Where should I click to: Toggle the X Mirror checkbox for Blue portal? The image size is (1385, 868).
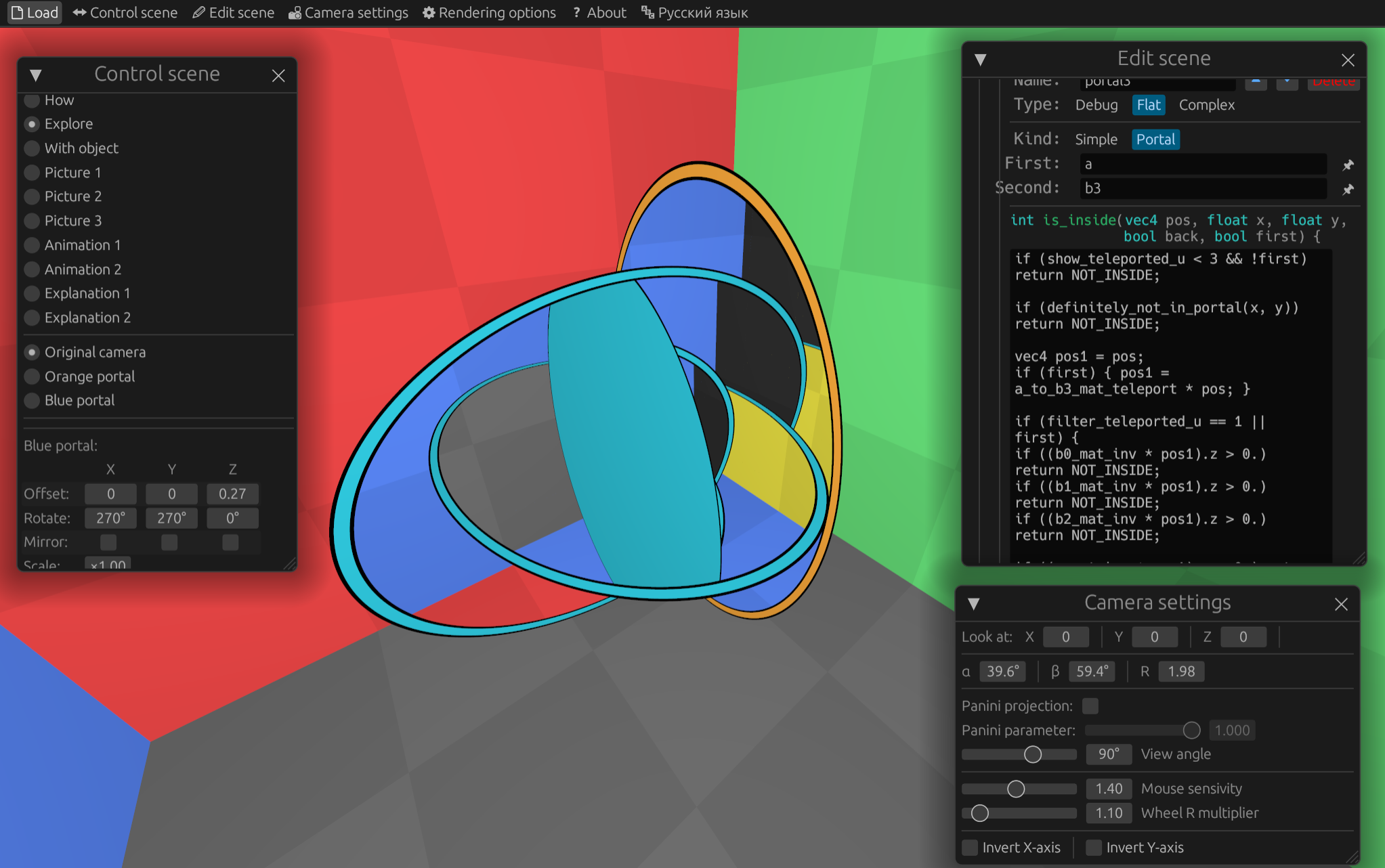tap(108, 542)
